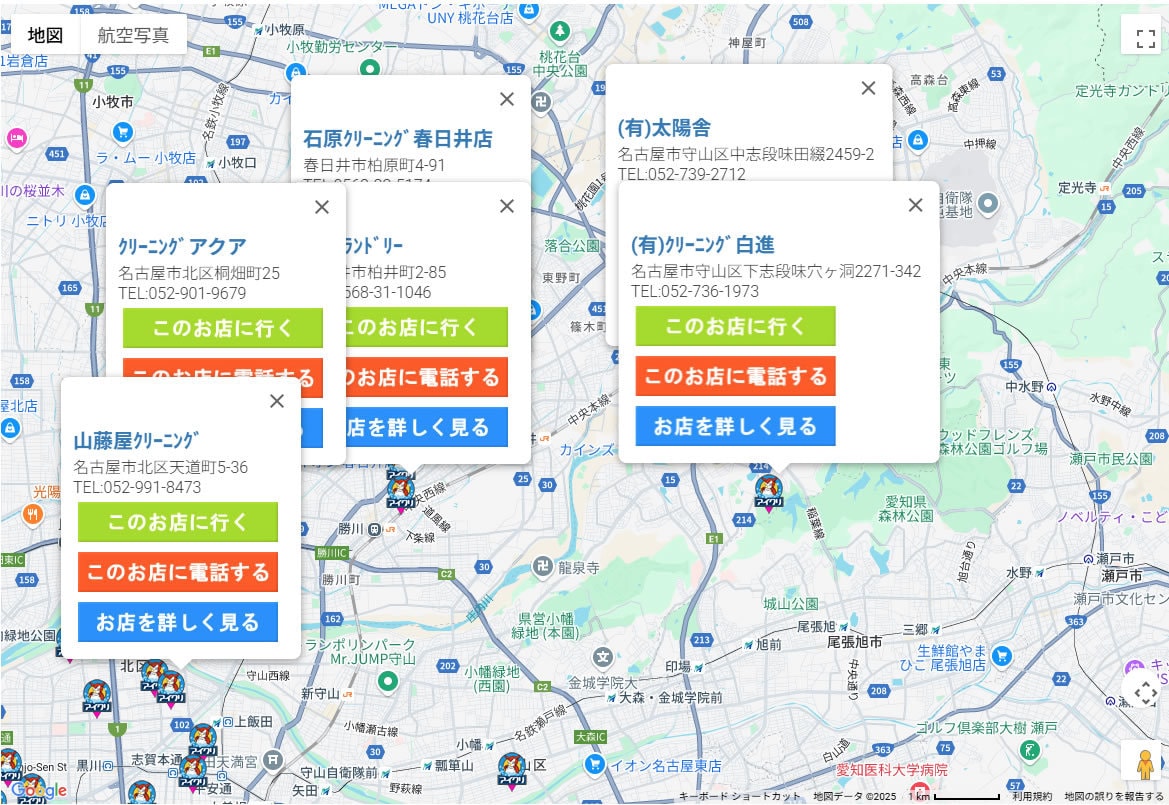Click the 石原クリーニング春日井店 shop title
1169x805 pixels.
(397, 139)
